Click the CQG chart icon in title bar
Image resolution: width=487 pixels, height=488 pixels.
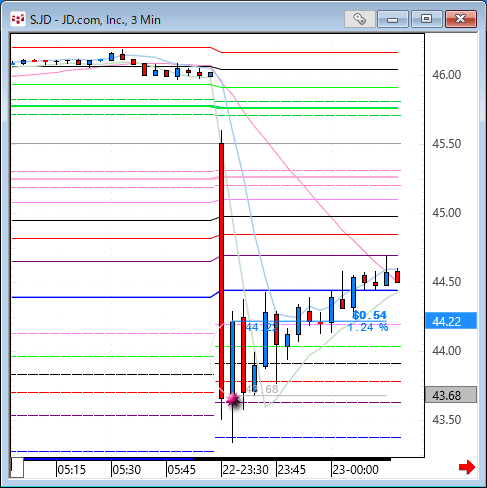(18, 19)
